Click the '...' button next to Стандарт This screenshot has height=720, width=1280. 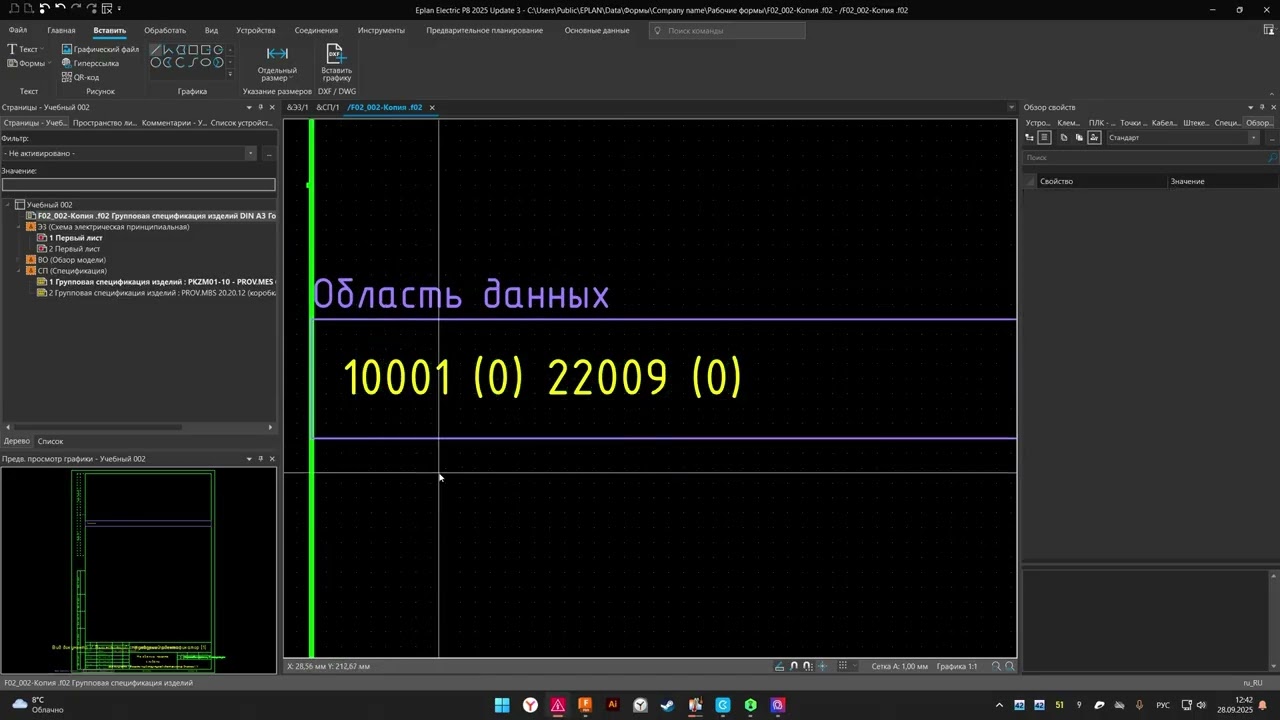(x=1272, y=138)
